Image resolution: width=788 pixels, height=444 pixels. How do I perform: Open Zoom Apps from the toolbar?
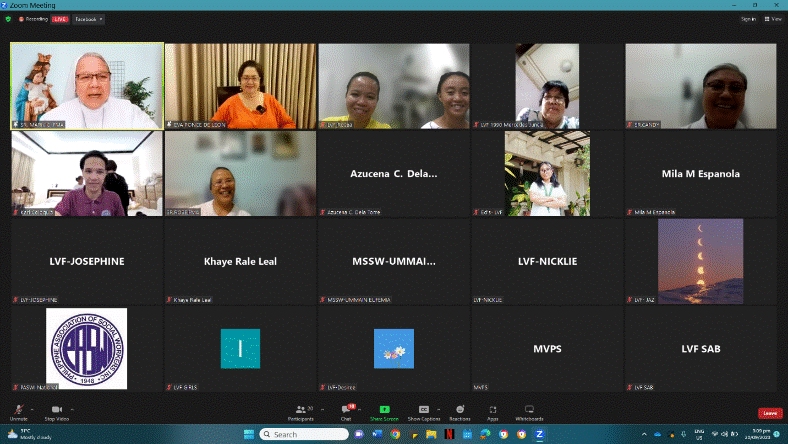[x=492, y=410]
